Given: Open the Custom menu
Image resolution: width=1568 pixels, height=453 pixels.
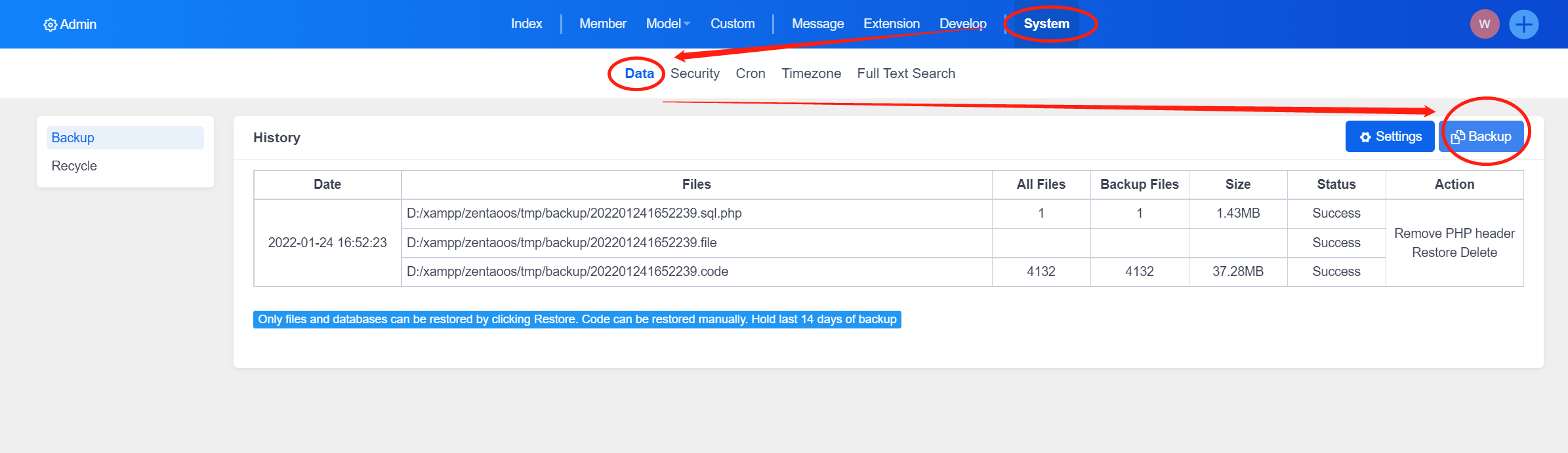Looking at the screenshot, I should click(x=732, y=24).
